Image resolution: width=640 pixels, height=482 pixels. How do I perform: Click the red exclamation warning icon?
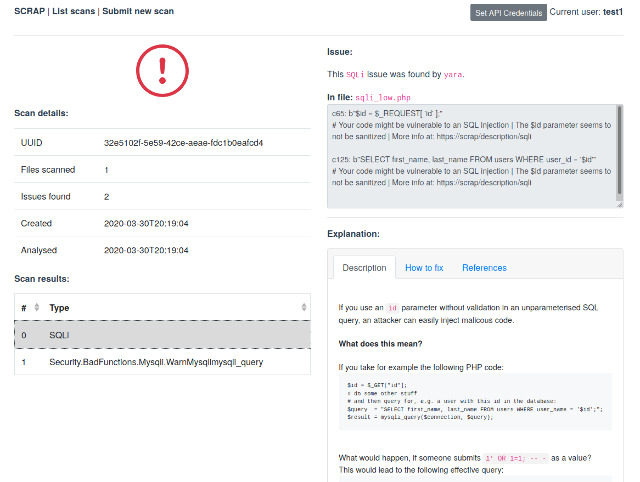pos(162,72)
